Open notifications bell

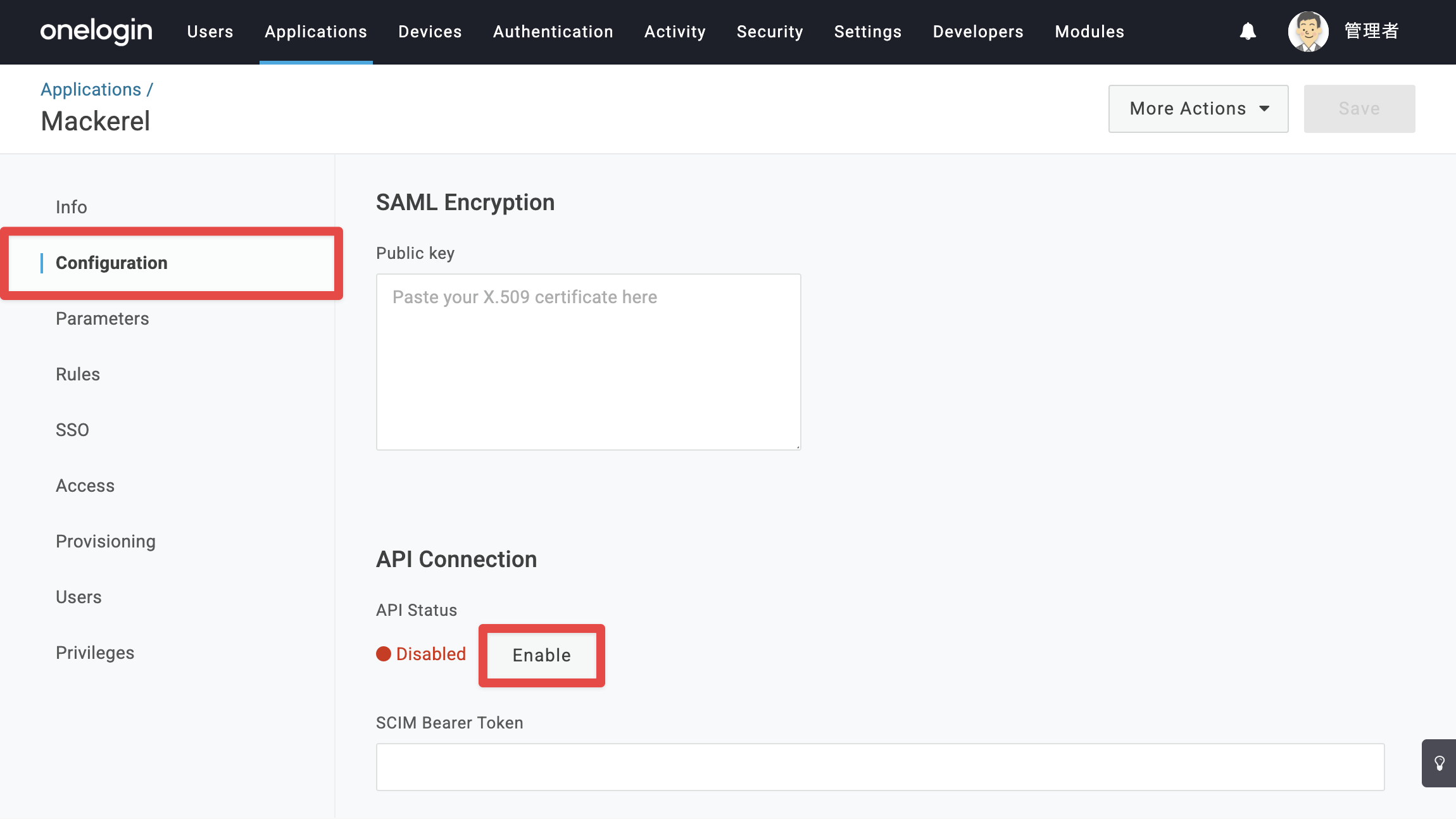(1248, 31)
